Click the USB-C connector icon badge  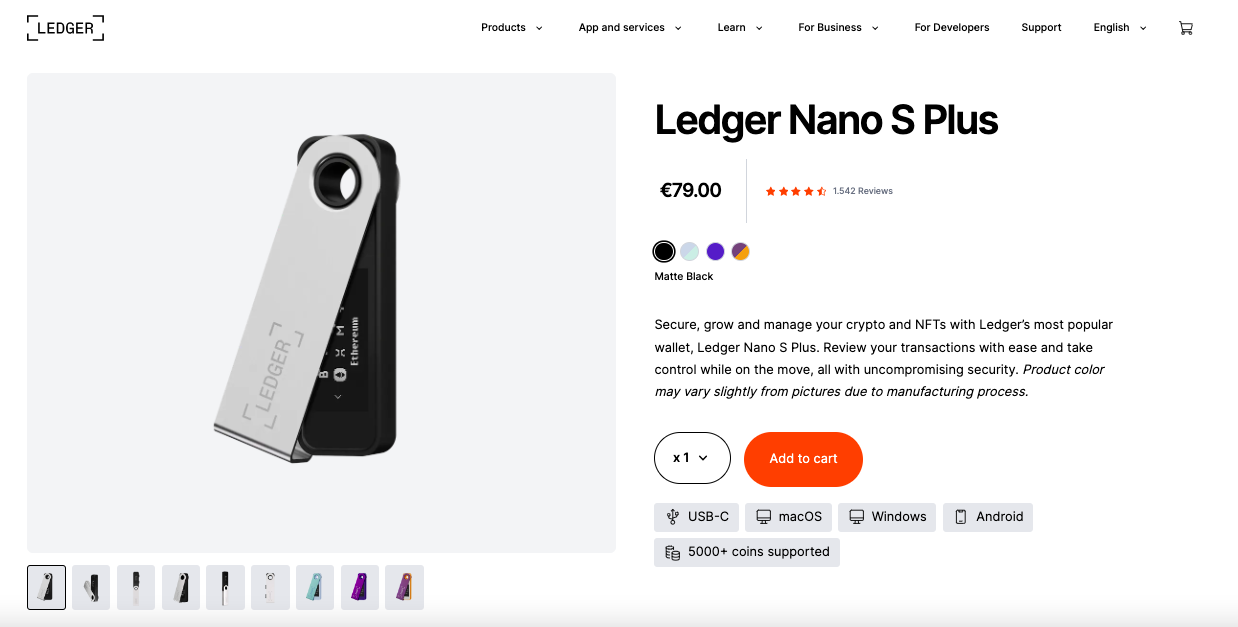pos(672,517)
